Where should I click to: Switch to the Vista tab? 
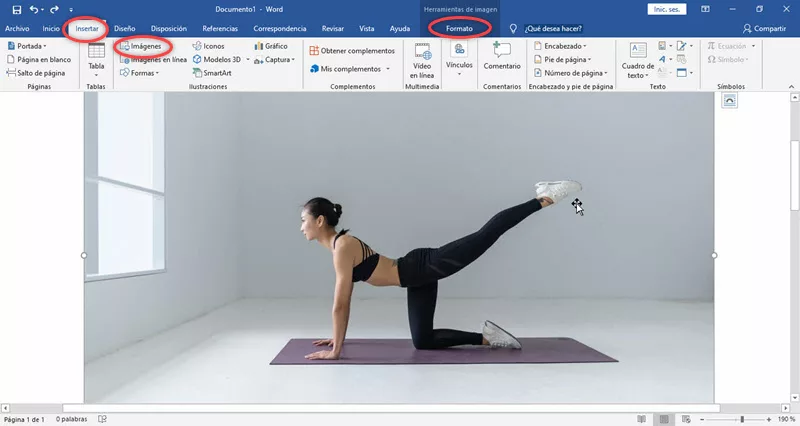pyautogui.click(x=366, y=29)
